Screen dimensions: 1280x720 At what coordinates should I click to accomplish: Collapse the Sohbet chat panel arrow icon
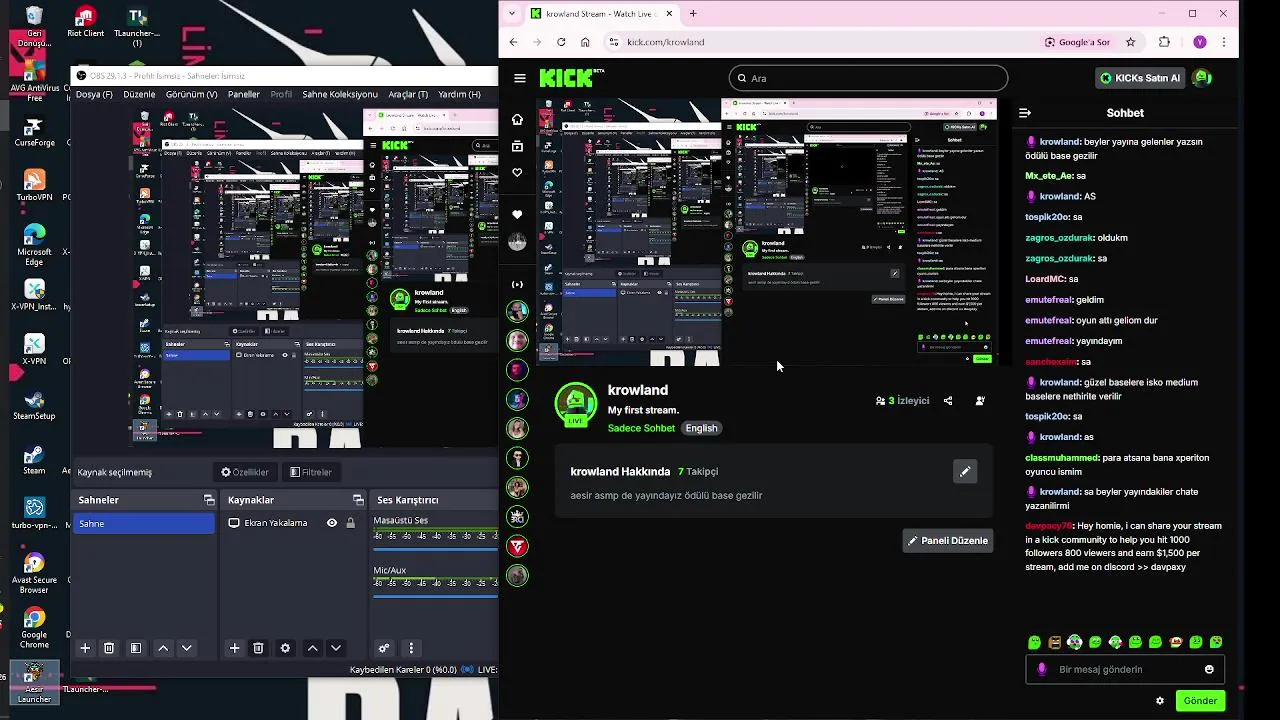click(1025, 113)
